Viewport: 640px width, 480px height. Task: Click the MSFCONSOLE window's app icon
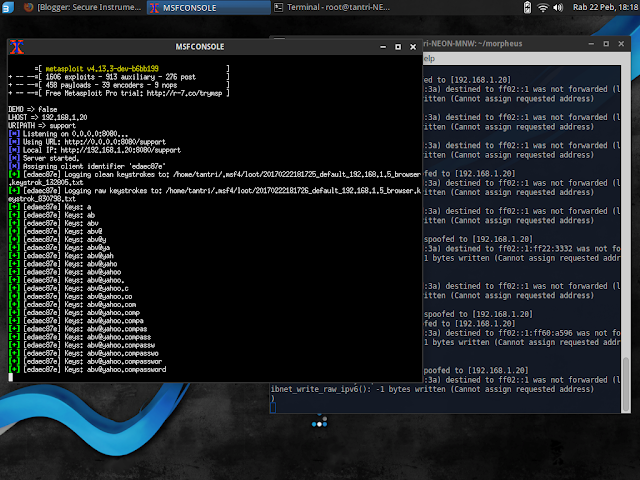17,47
